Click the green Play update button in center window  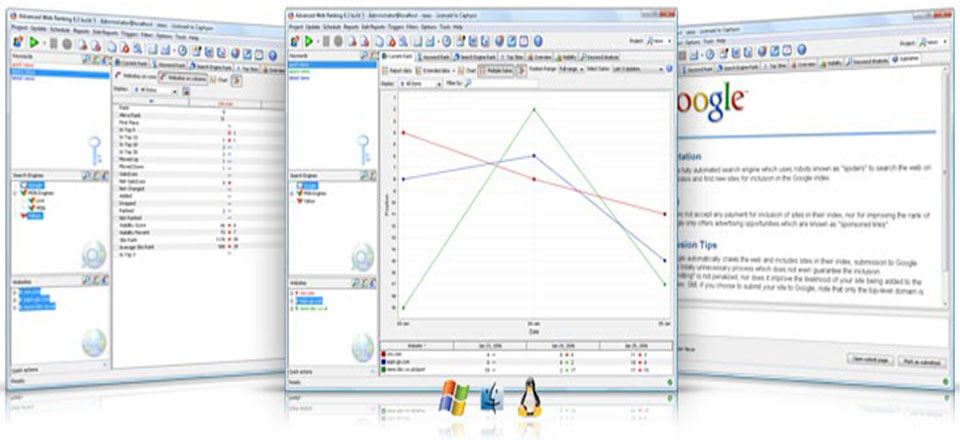(x=309, y=41)
